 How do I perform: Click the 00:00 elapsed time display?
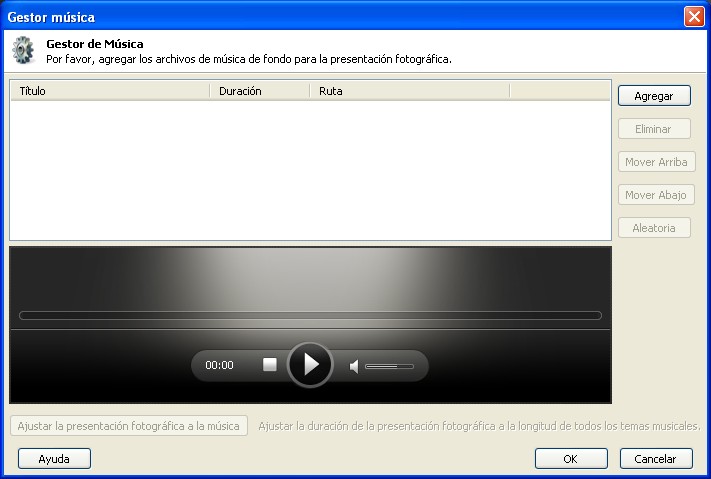click(x=219, y=365)
